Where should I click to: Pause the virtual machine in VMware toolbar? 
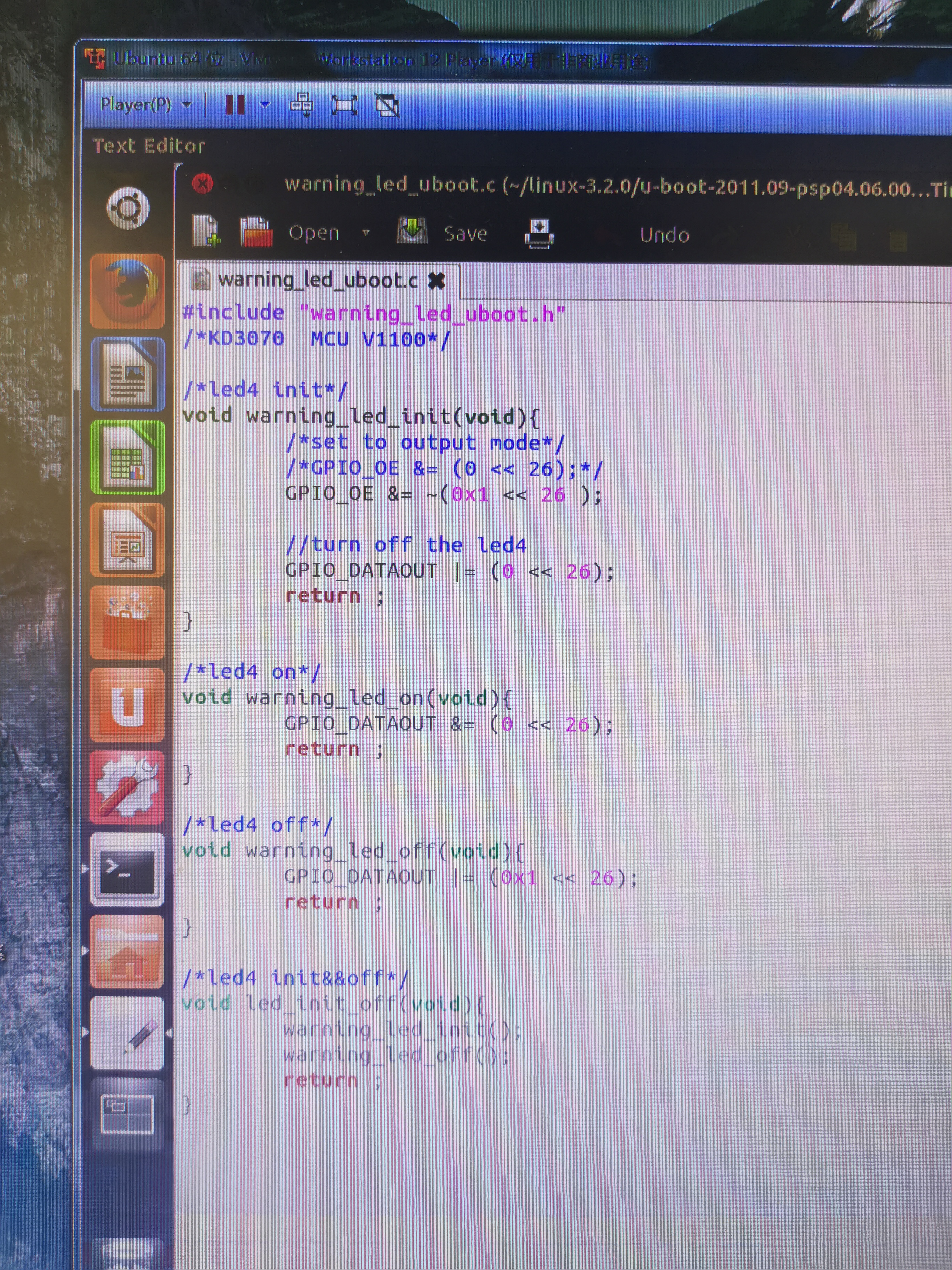235,105
